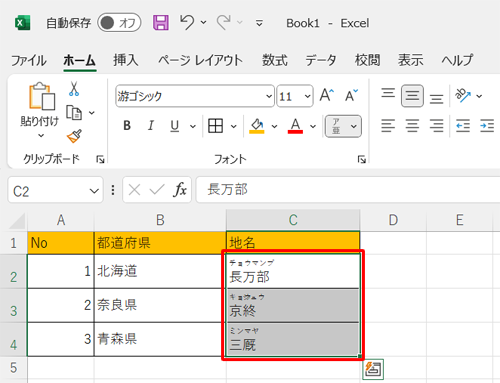Select column D header

(x=393, y=220)
